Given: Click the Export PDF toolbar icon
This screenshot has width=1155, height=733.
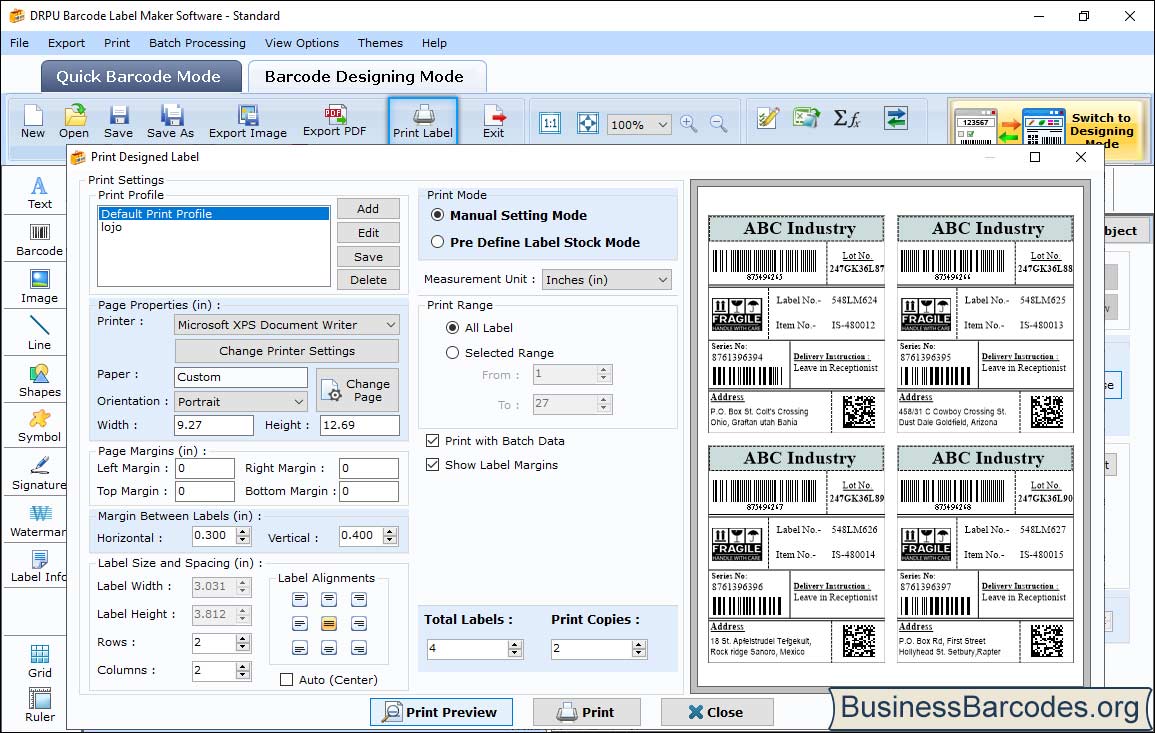Looking at the screenshot, I should pos(334,122).
